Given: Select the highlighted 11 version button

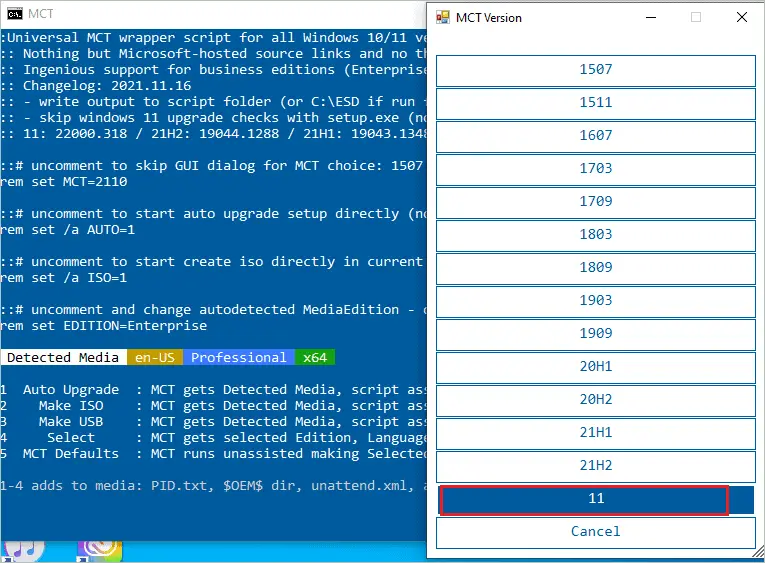Looking at the screenshot, I should click(x=596, y=500).
